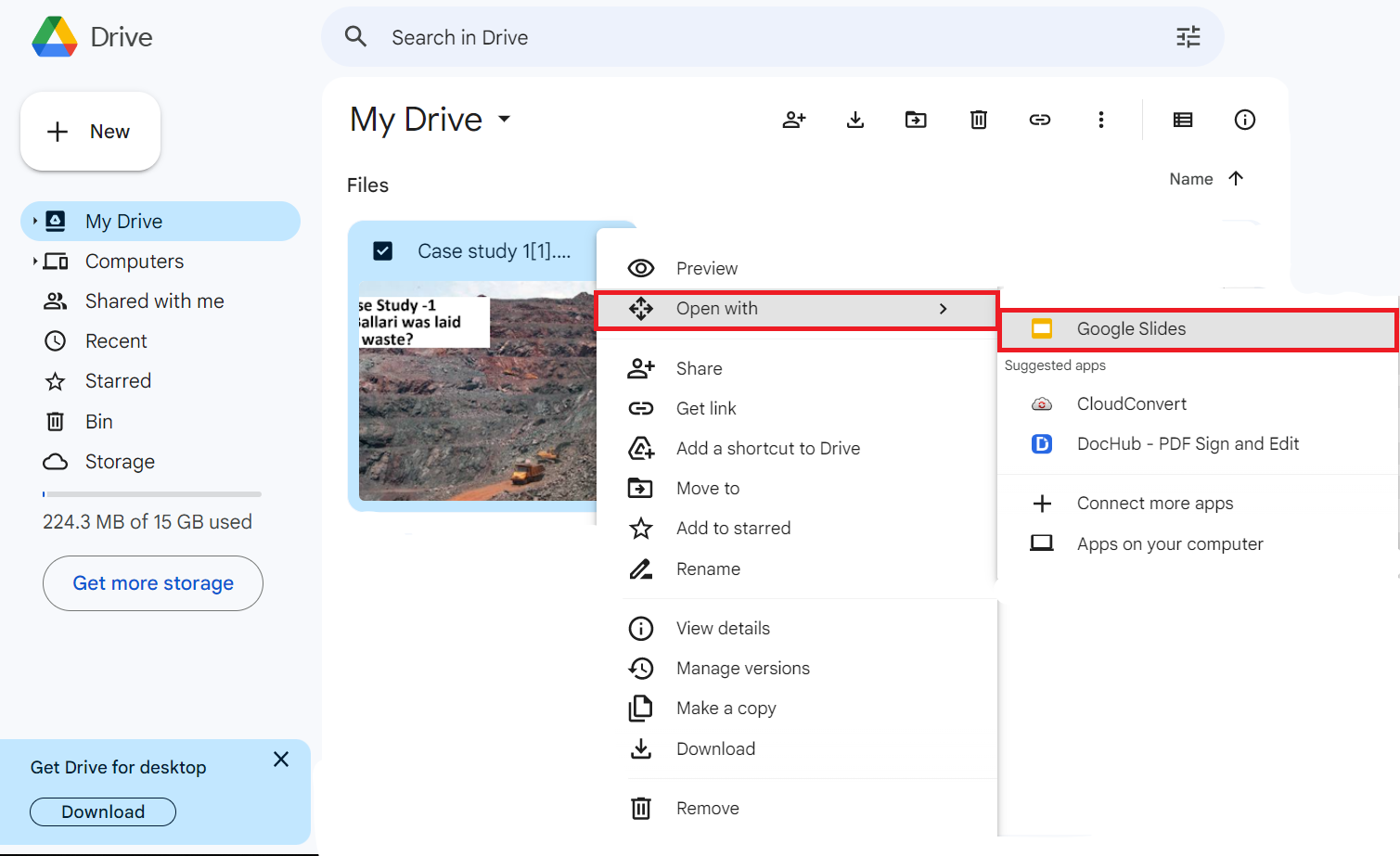Download the selected file via toolbar icon
Viewport: 1400px width, 856px height.
pyautogui.click(x=854, y=120)
